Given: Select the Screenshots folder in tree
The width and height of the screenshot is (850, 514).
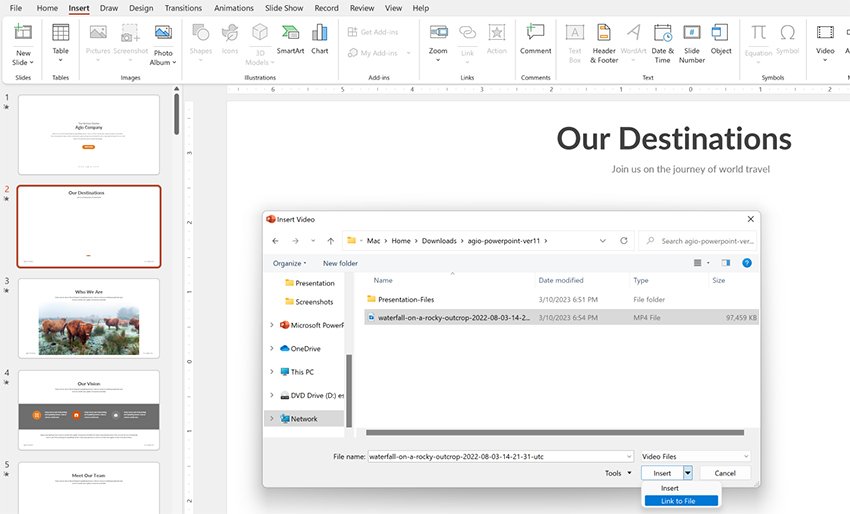Looking at the screenshot, I should (309, 301).
